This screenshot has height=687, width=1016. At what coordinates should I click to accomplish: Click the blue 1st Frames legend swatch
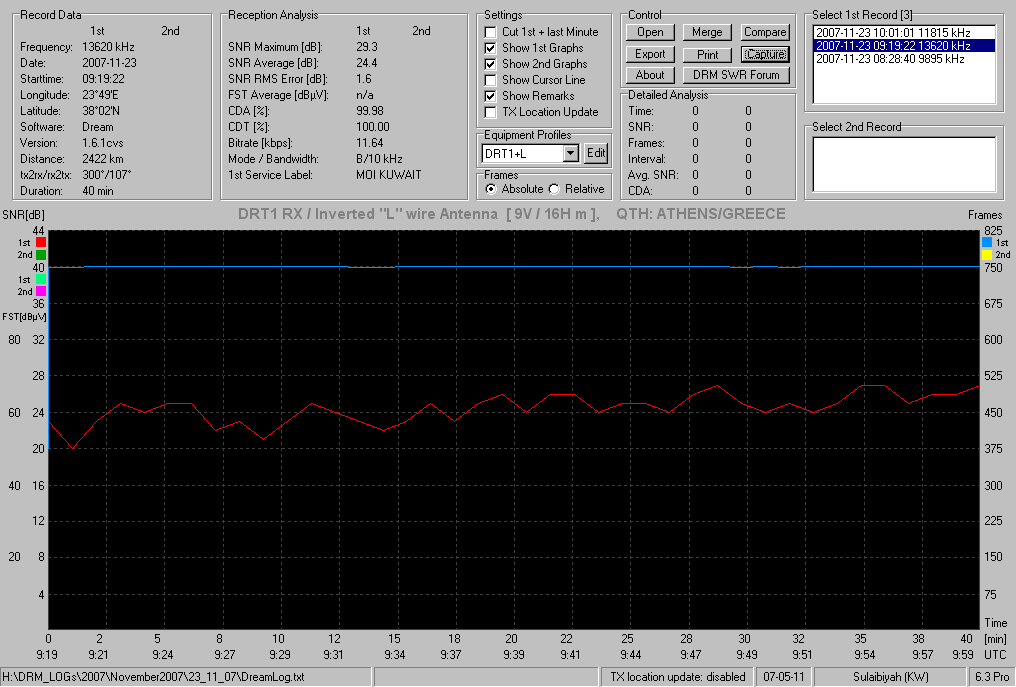click(x=987, y=242)
